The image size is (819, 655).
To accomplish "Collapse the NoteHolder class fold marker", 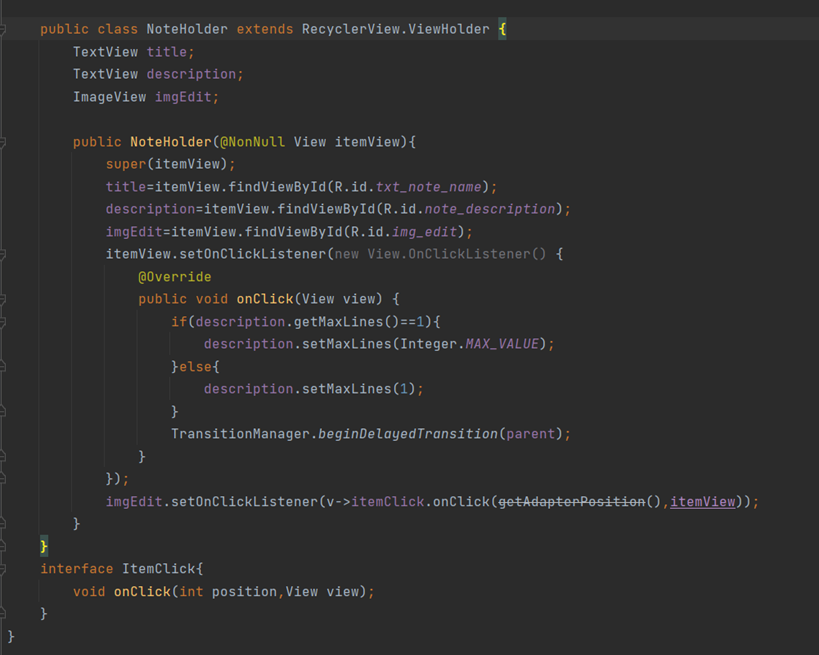I will 3,30.
